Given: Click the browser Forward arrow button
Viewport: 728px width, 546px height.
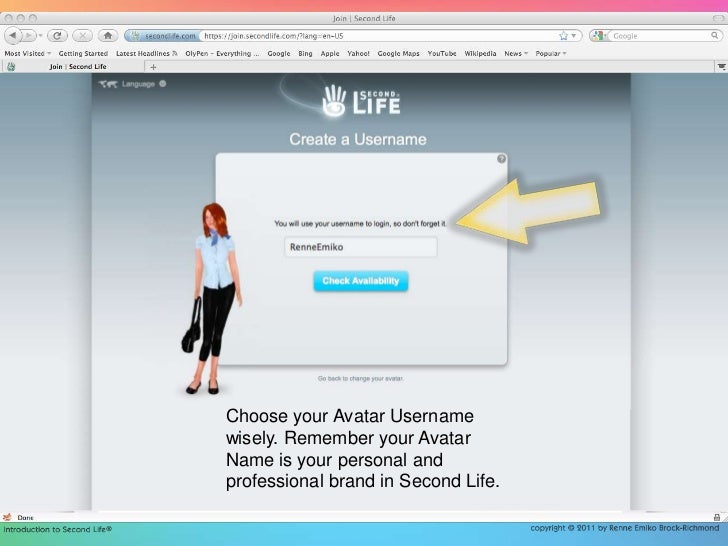Looking at the screenshot, I should 29,36.
